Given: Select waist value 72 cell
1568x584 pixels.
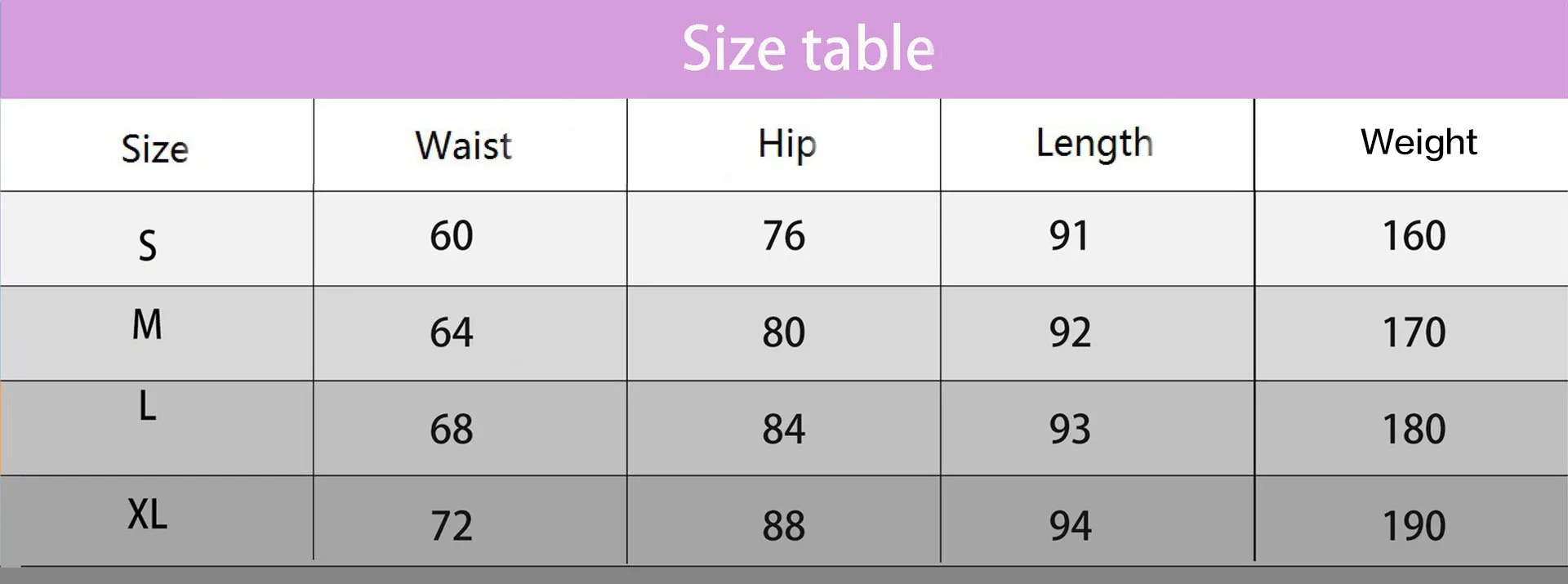Looking at the screenshot, I should (452, 525).
